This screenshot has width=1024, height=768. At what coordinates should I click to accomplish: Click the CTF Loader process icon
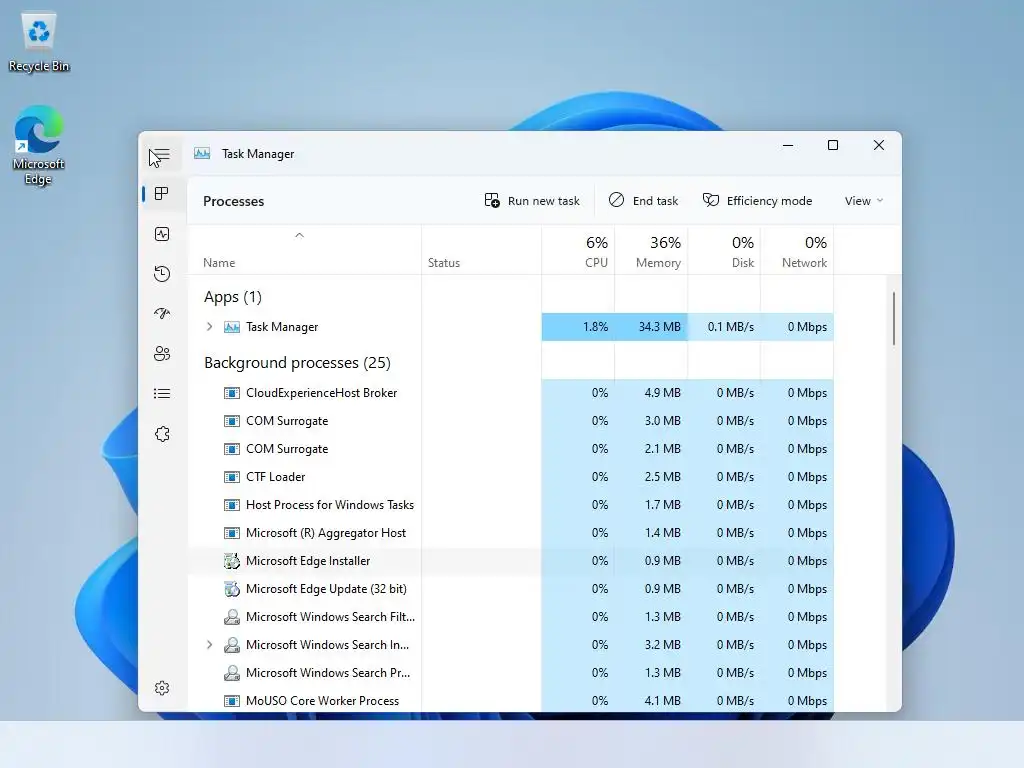pyautogui.click(x=232, y=477)
